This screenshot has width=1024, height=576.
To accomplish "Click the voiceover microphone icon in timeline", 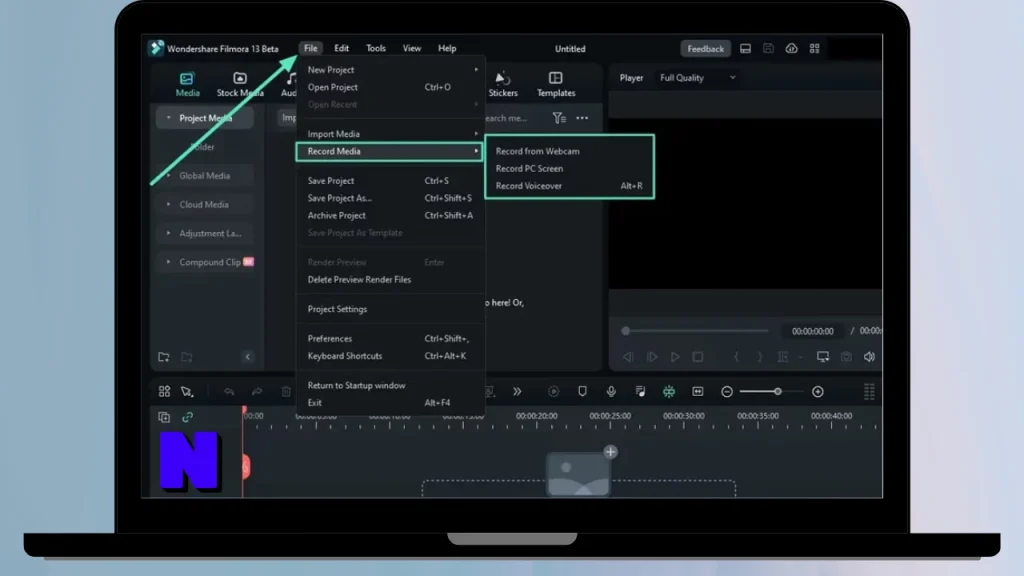I will pyautogui.click(x=611, y=392).
